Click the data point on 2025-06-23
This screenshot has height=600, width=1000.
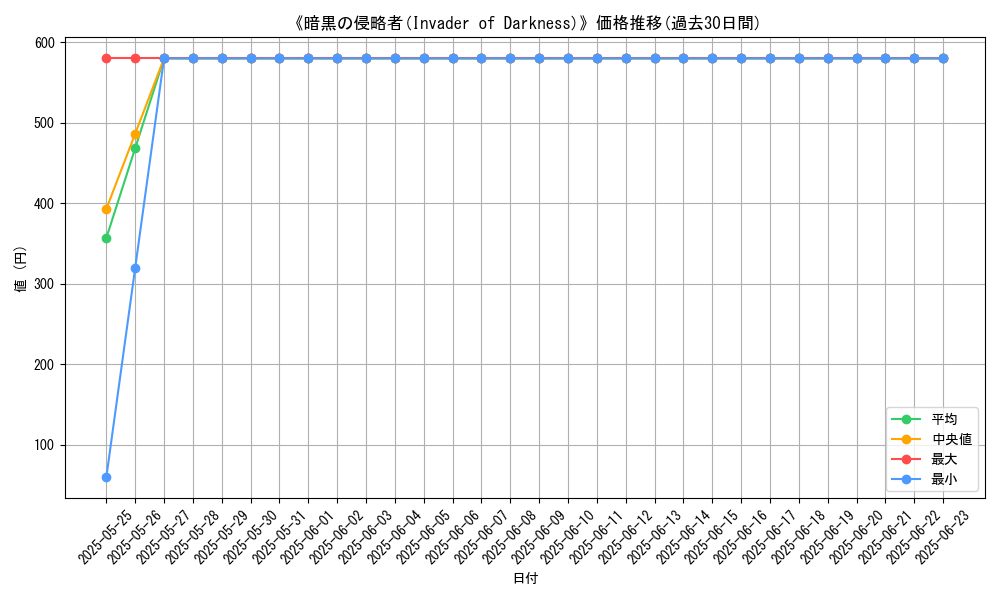pyautogui.click(x=943, y=59)
